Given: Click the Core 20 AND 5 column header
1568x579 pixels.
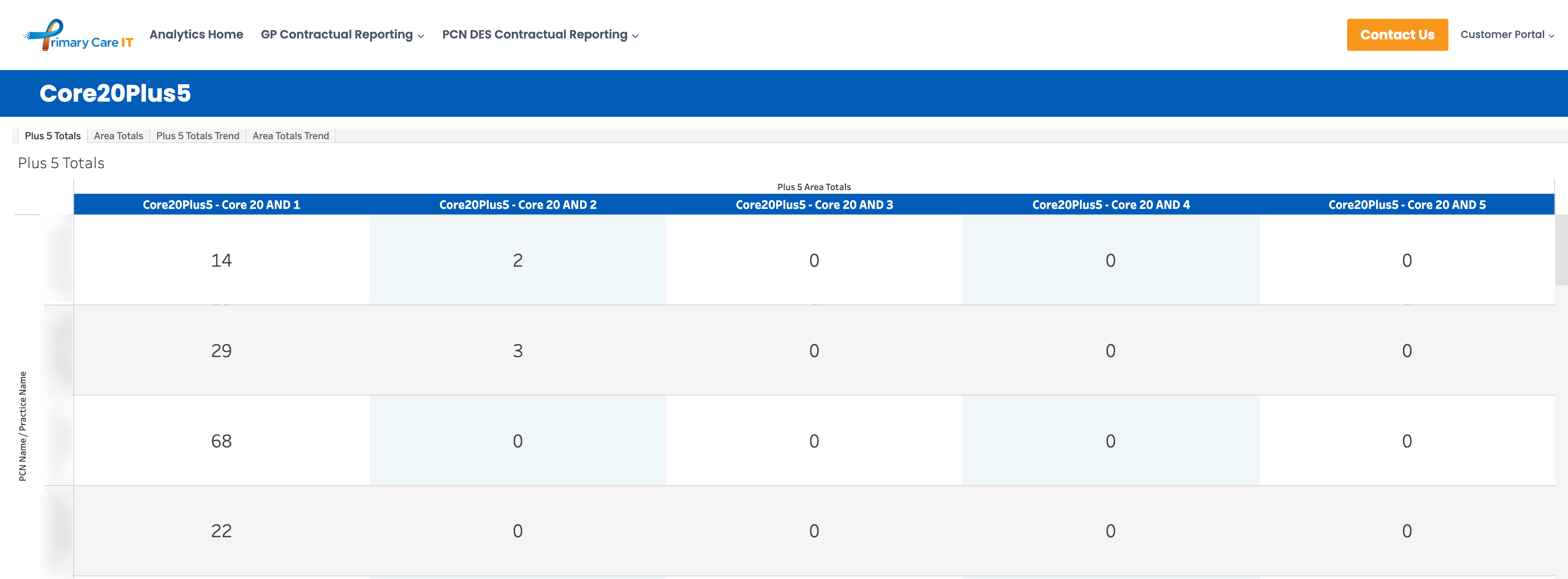Looking at the screenshot, I should 1407,204.
